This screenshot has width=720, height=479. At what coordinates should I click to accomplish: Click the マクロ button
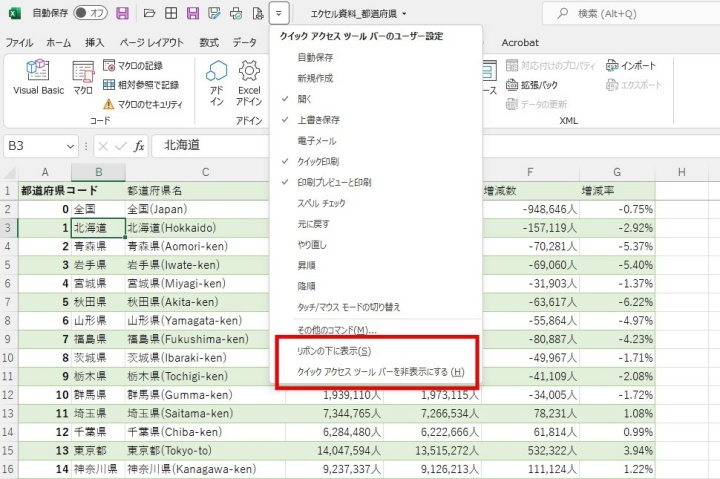[x=83, y=77]
